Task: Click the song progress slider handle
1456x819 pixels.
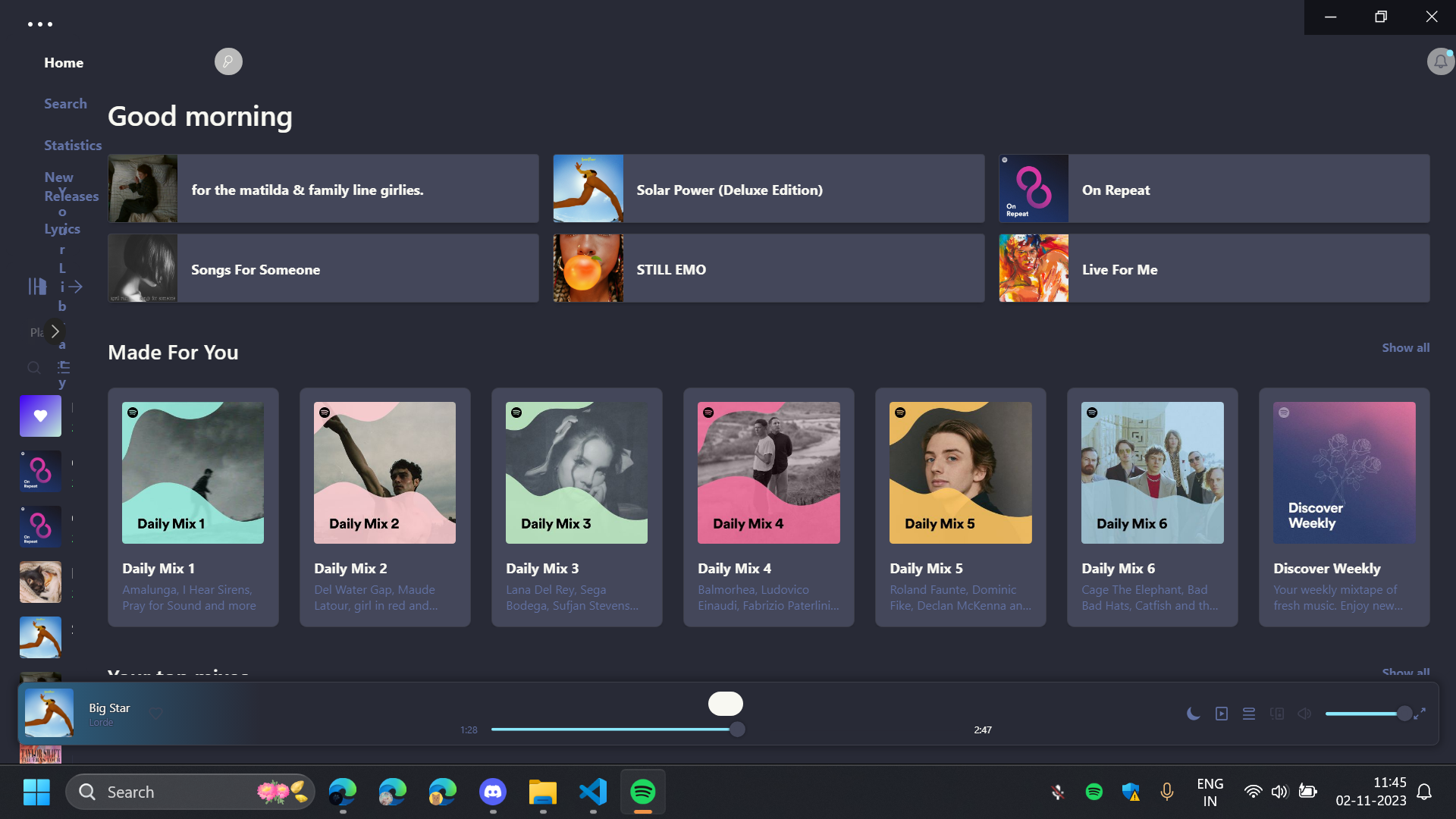Action: (737, 730)
